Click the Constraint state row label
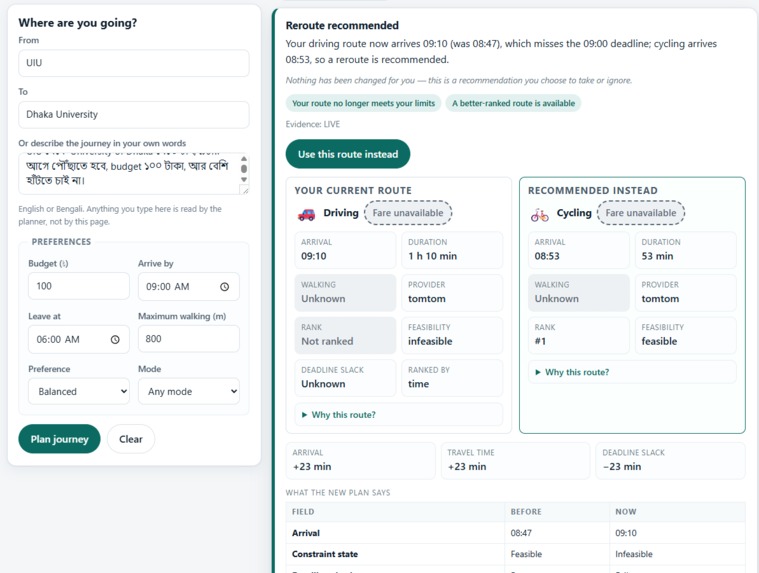759x573 pixels. [325, 554]
